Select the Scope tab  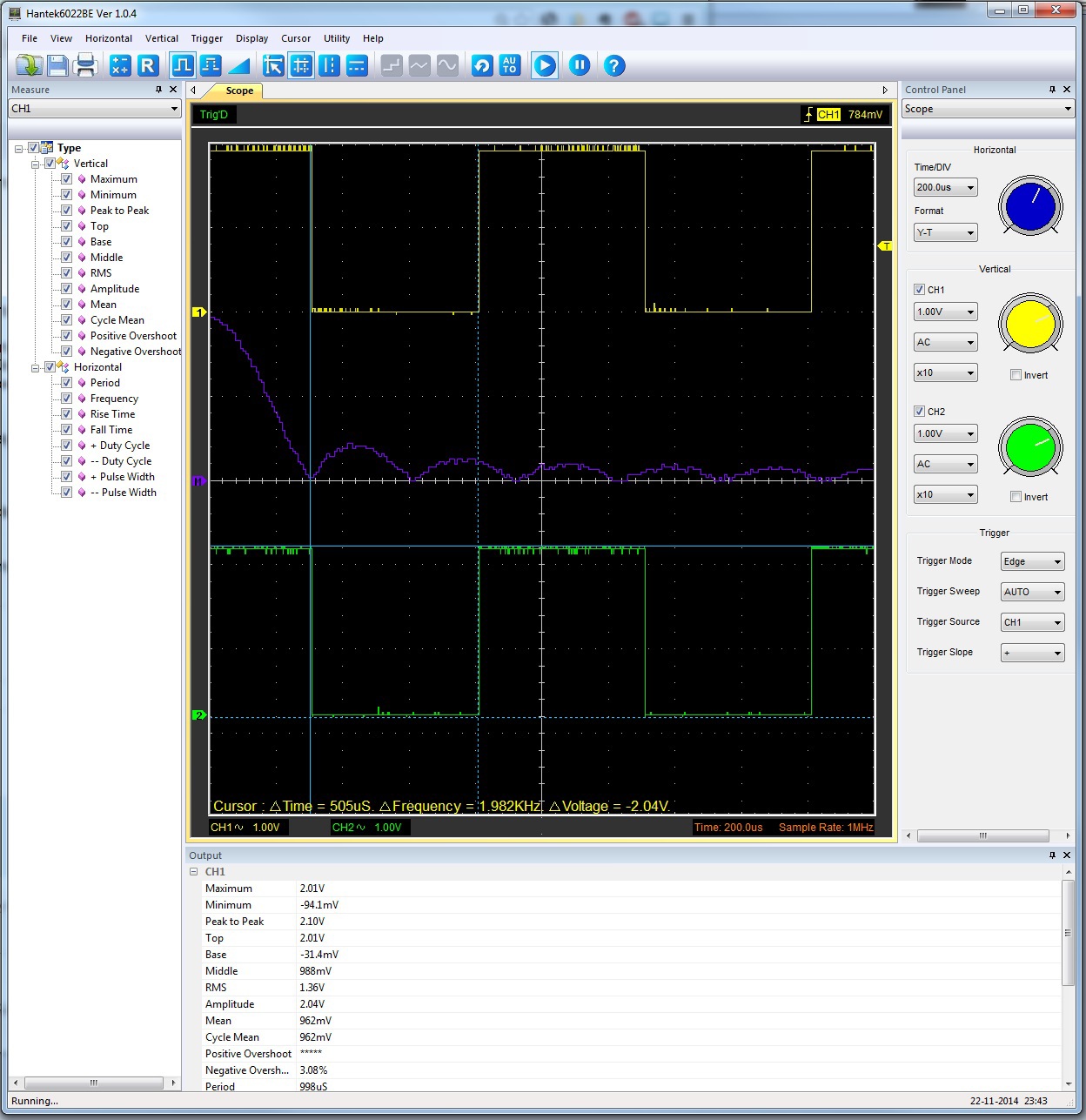tap(239, 91)
